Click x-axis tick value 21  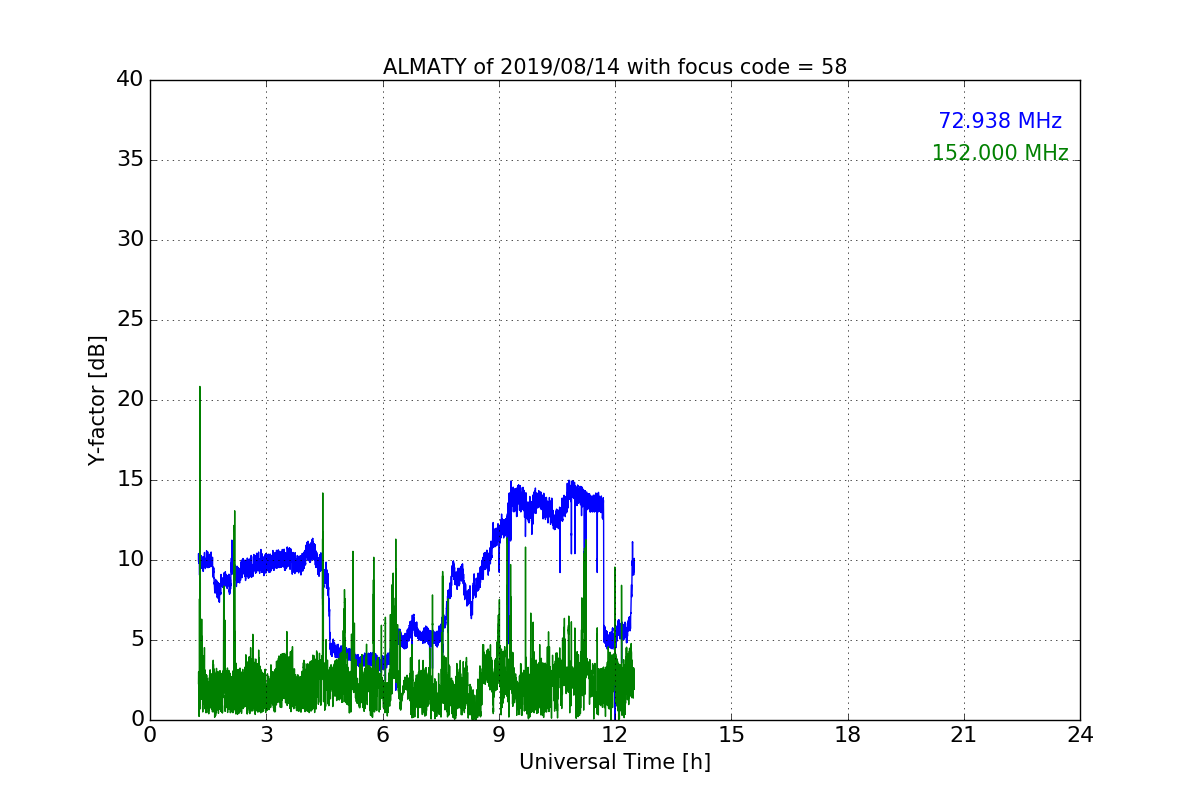coord(964,735)
